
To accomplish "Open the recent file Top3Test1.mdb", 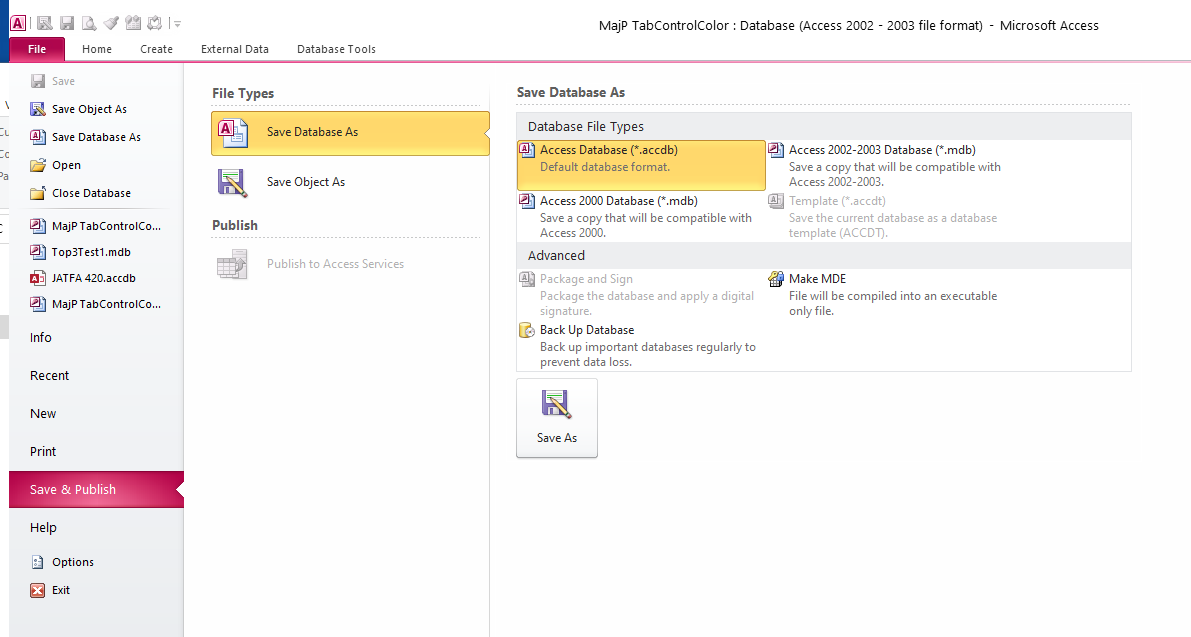I will 91,252.
